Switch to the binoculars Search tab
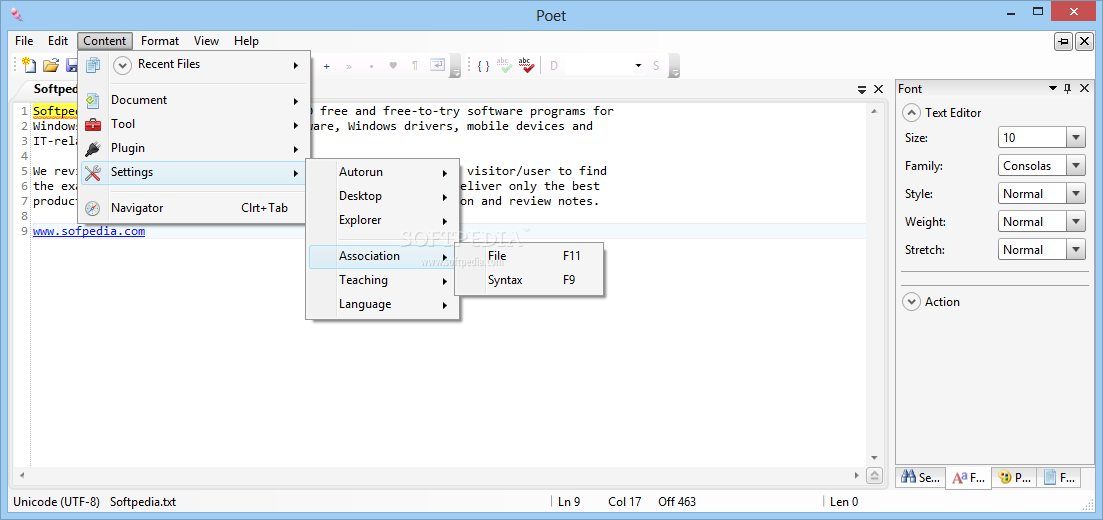Viewport: 1103px width, 520px height. pos(920,478)
